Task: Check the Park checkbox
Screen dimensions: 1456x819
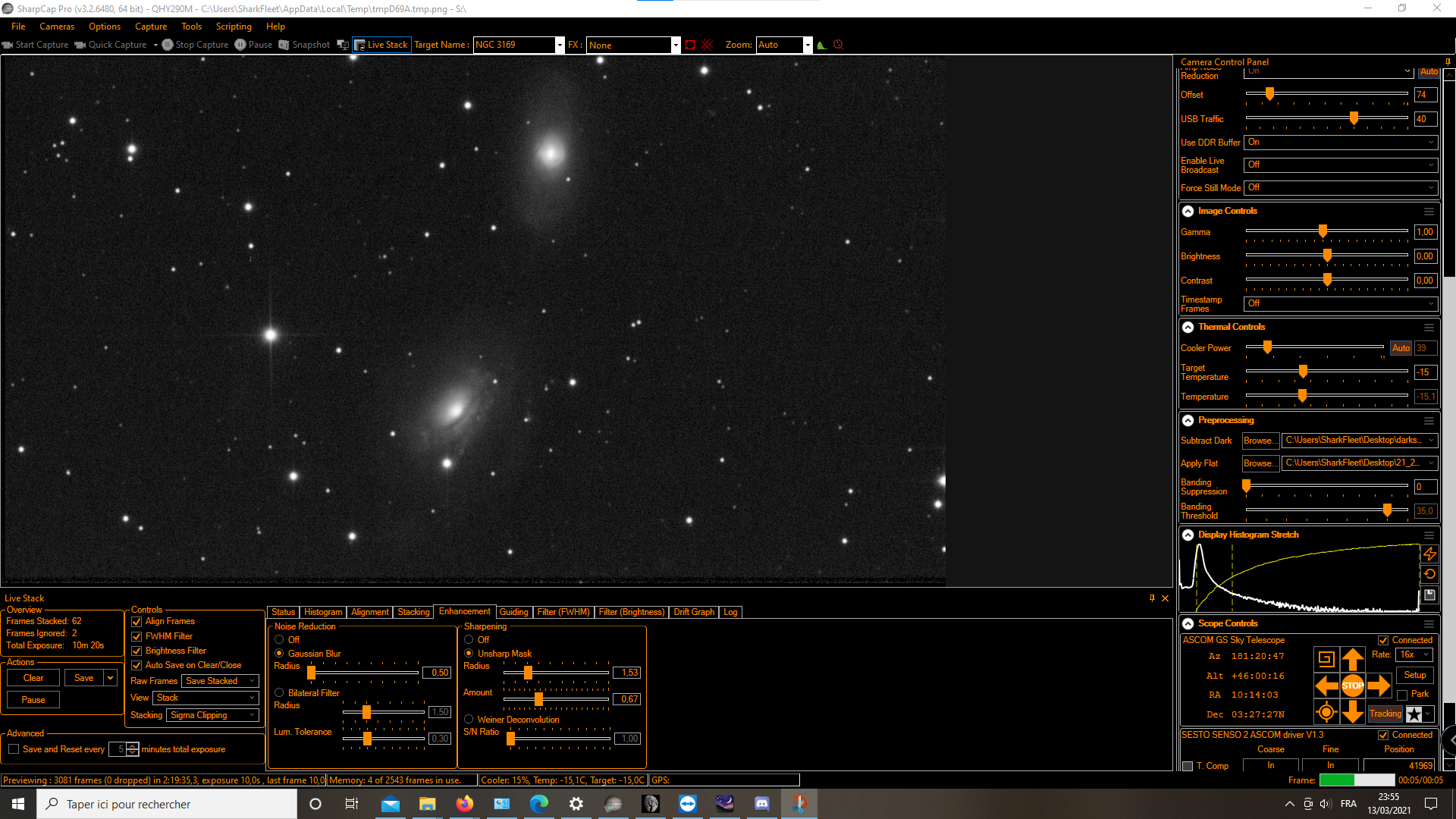Action: 1402,695
